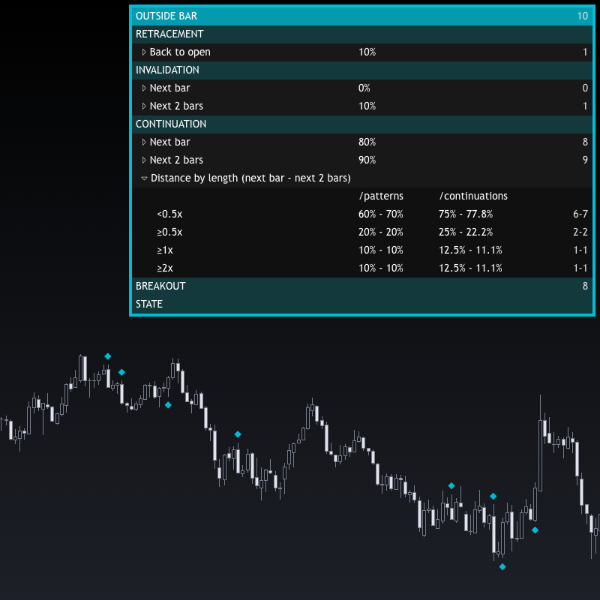The width and height of the screenshot is (600, 600).
Task: Click the 60% - 70% value
Action: coord(381,214)
